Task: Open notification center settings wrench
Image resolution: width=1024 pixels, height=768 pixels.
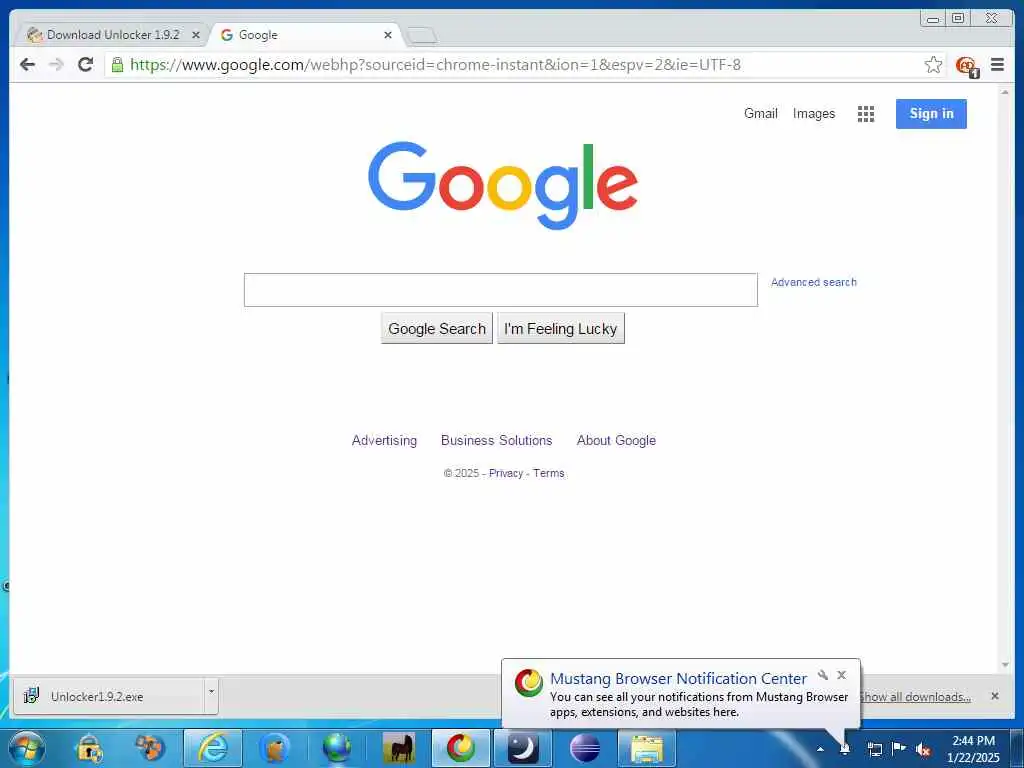Action: pyautogui.click(x=823, y=675)
